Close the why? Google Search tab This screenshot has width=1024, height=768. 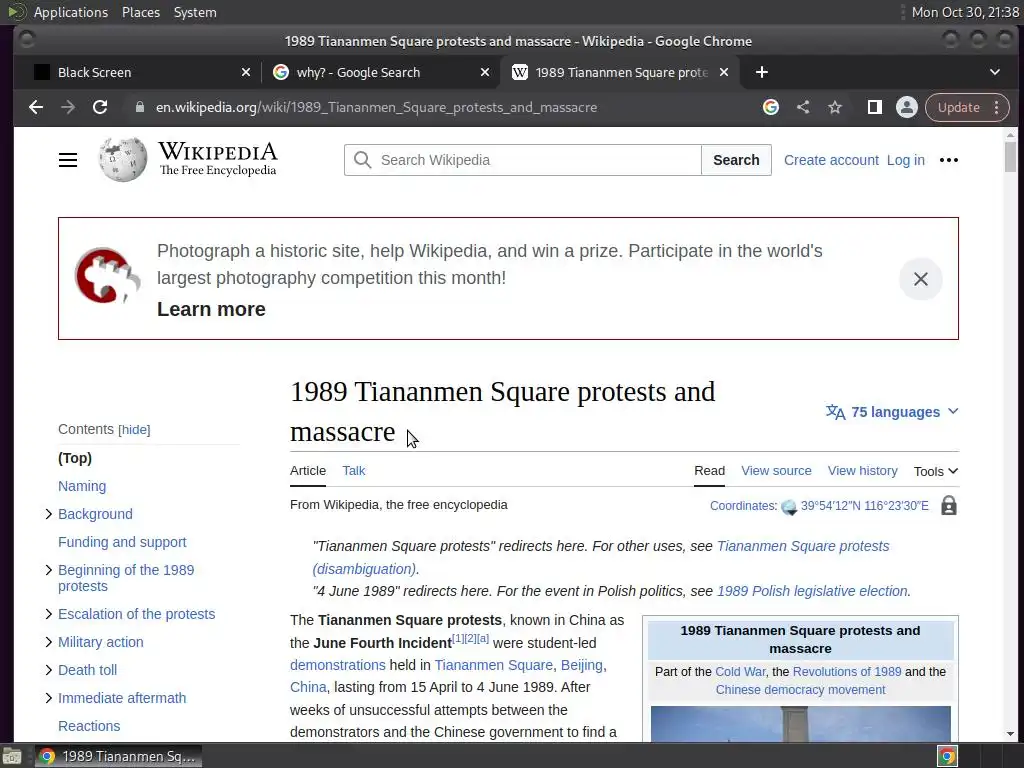coord(485,72)
